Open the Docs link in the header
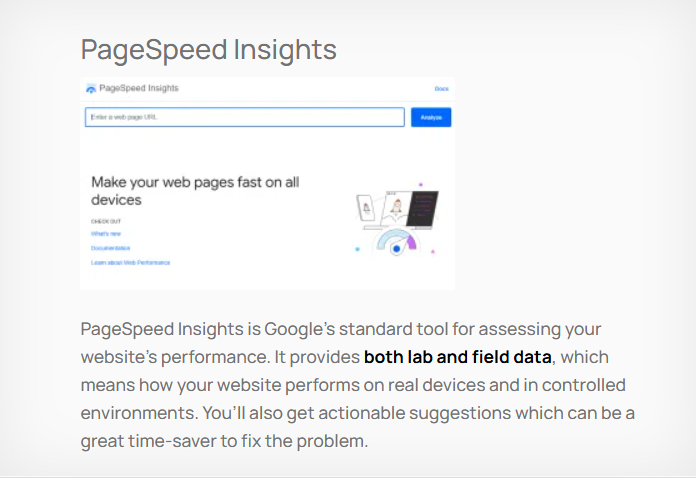 point(441,89)
